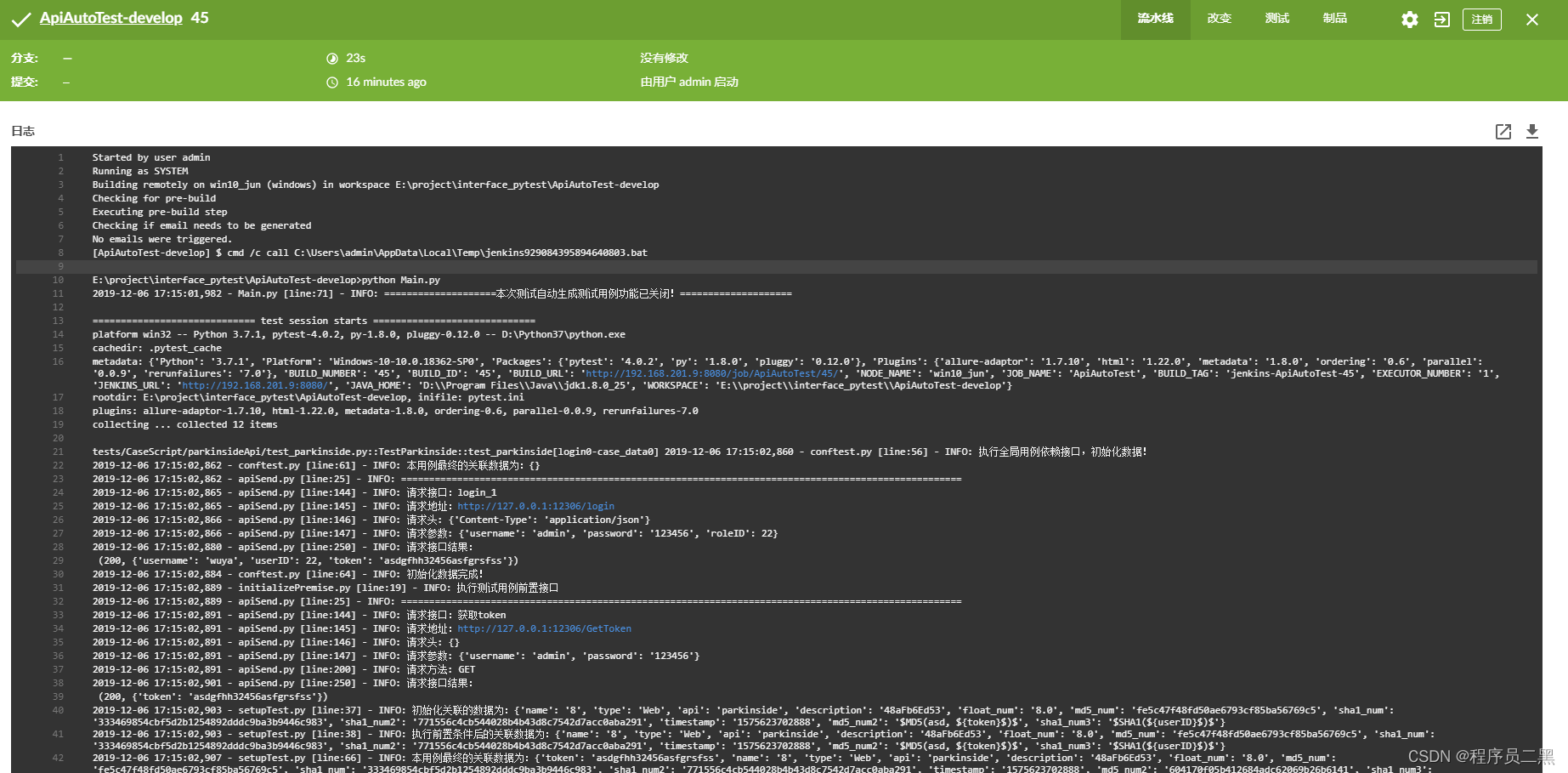Click the clock icon beside 16 minutes ago
The image size is (1568, 773).
coord(332,82)
